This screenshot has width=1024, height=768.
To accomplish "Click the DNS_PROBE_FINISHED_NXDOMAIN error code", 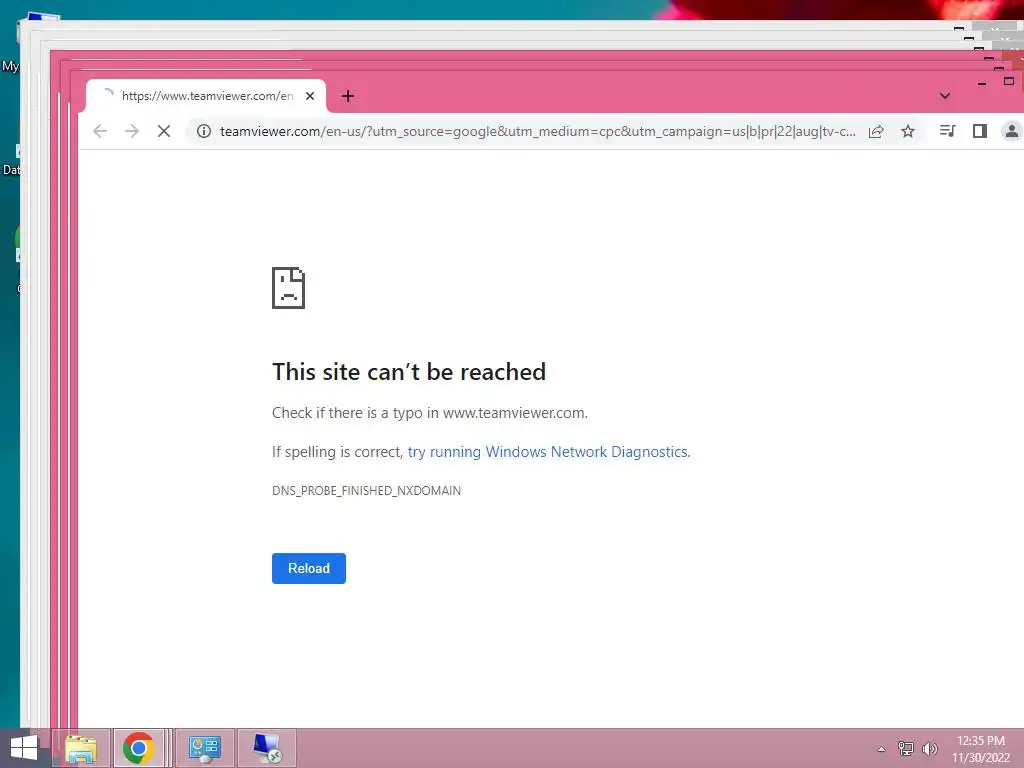I will (x=366, y=490).
